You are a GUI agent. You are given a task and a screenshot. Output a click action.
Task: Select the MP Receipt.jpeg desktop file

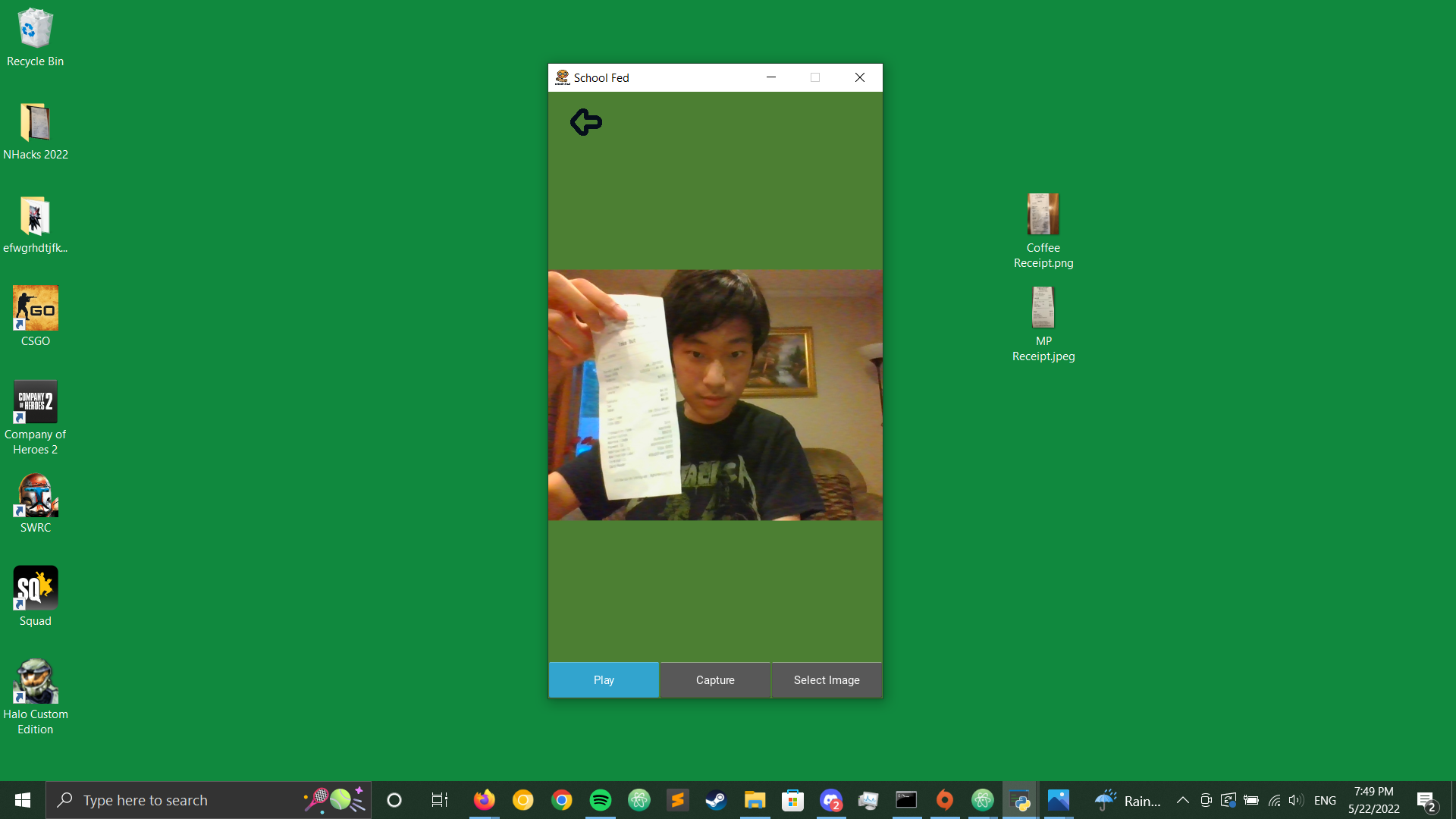tap(1043, 309)
